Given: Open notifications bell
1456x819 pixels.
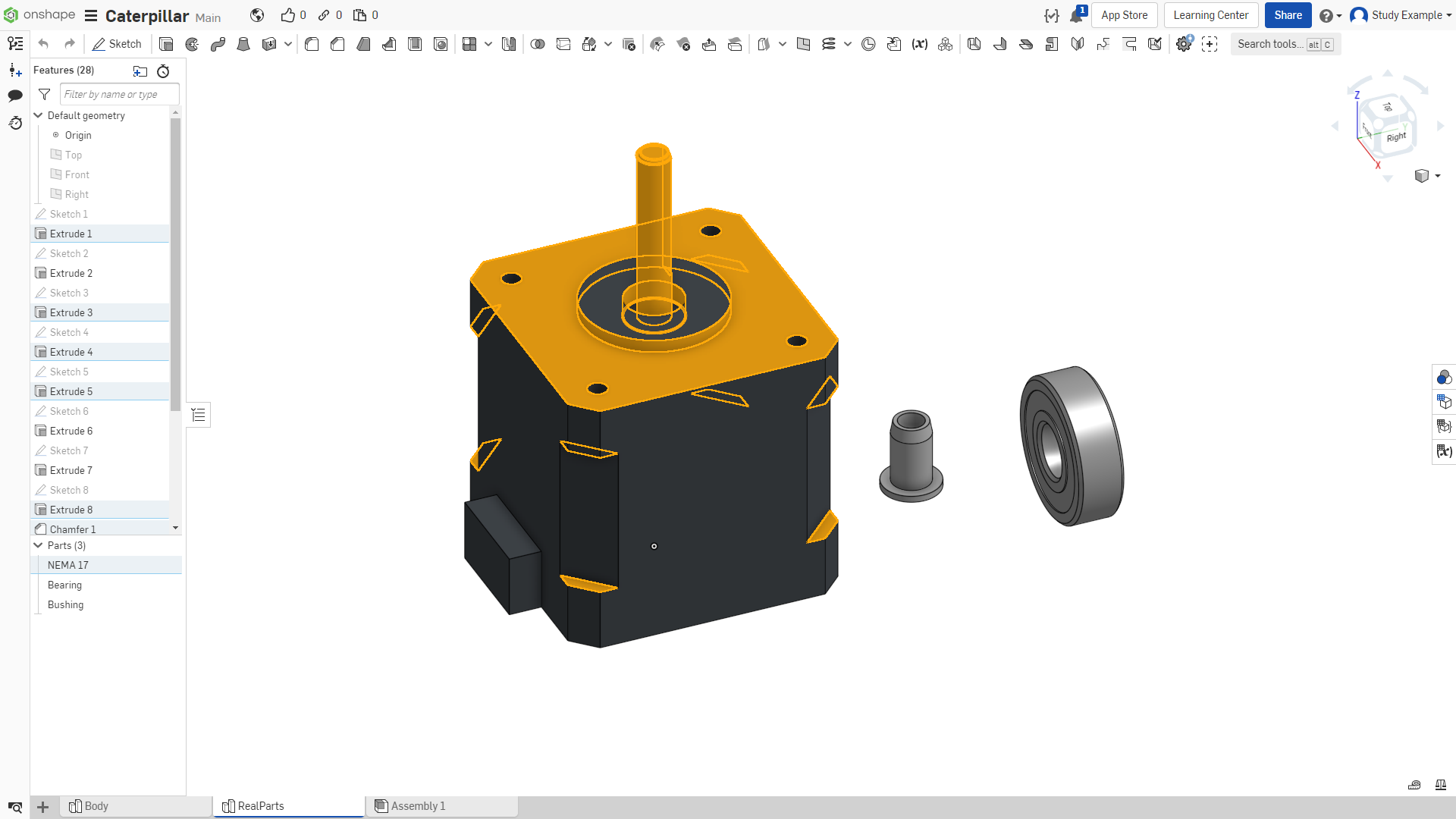Looking at the screenshot, I should click(1077, 15).
